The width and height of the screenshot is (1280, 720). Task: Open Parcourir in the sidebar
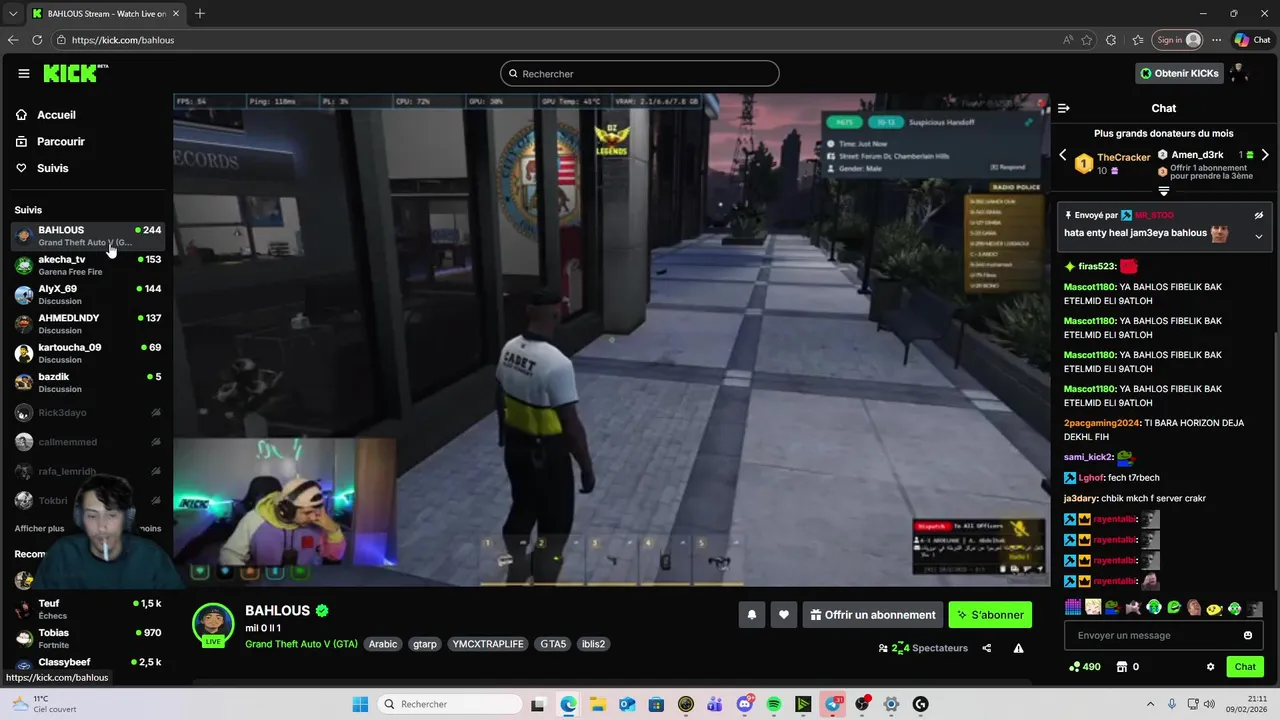tap(50, 142)
